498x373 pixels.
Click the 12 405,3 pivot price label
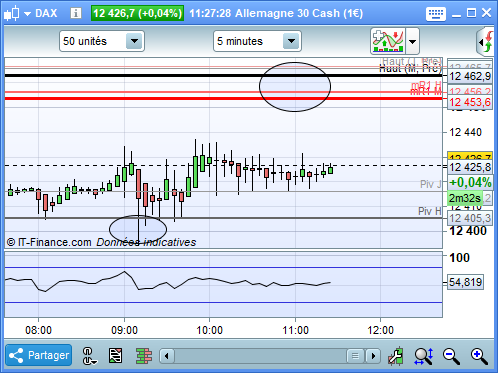click(x=470, y=218)
